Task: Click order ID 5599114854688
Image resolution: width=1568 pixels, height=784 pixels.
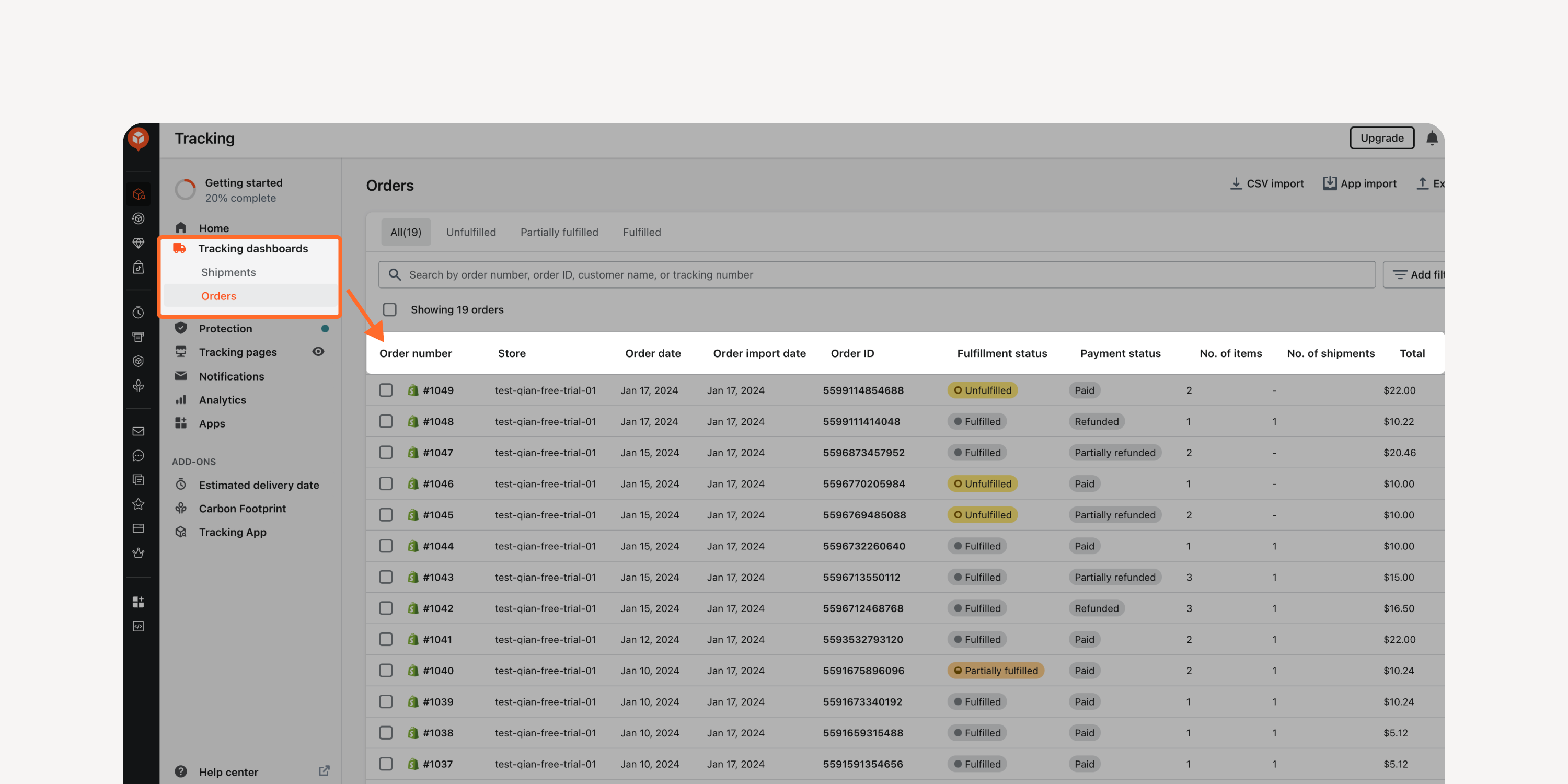Action: 863,390
